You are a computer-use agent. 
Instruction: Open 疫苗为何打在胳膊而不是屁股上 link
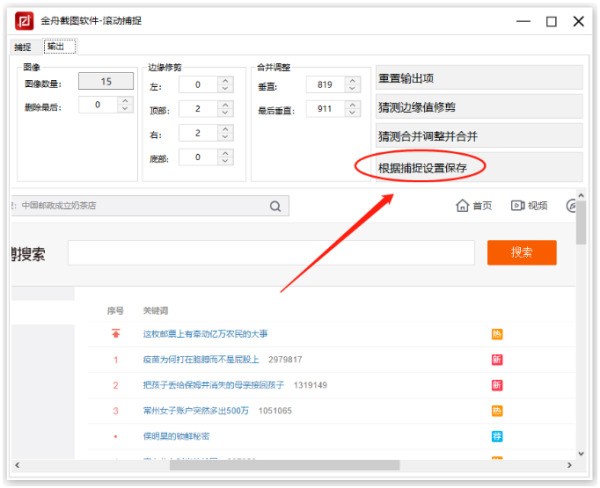(x=201, y=359)
